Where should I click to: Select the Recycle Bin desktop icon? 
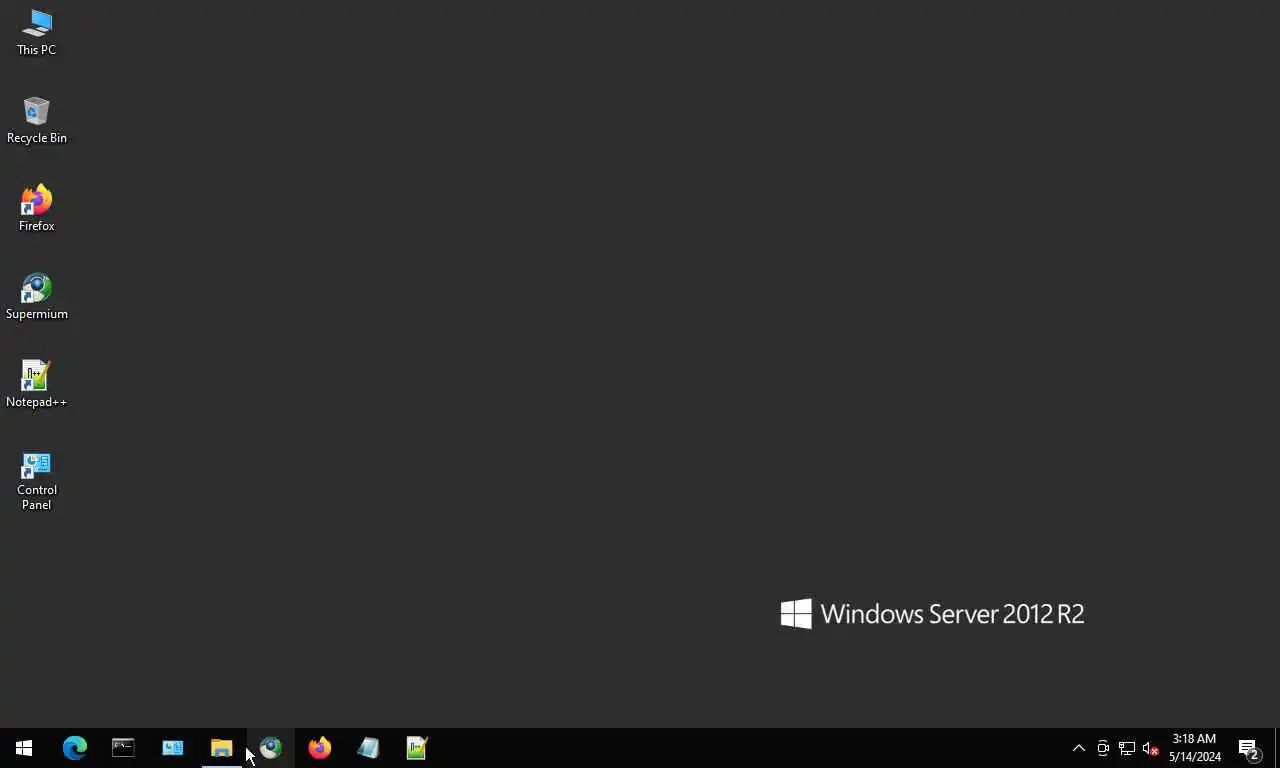(x=36, y=121)
